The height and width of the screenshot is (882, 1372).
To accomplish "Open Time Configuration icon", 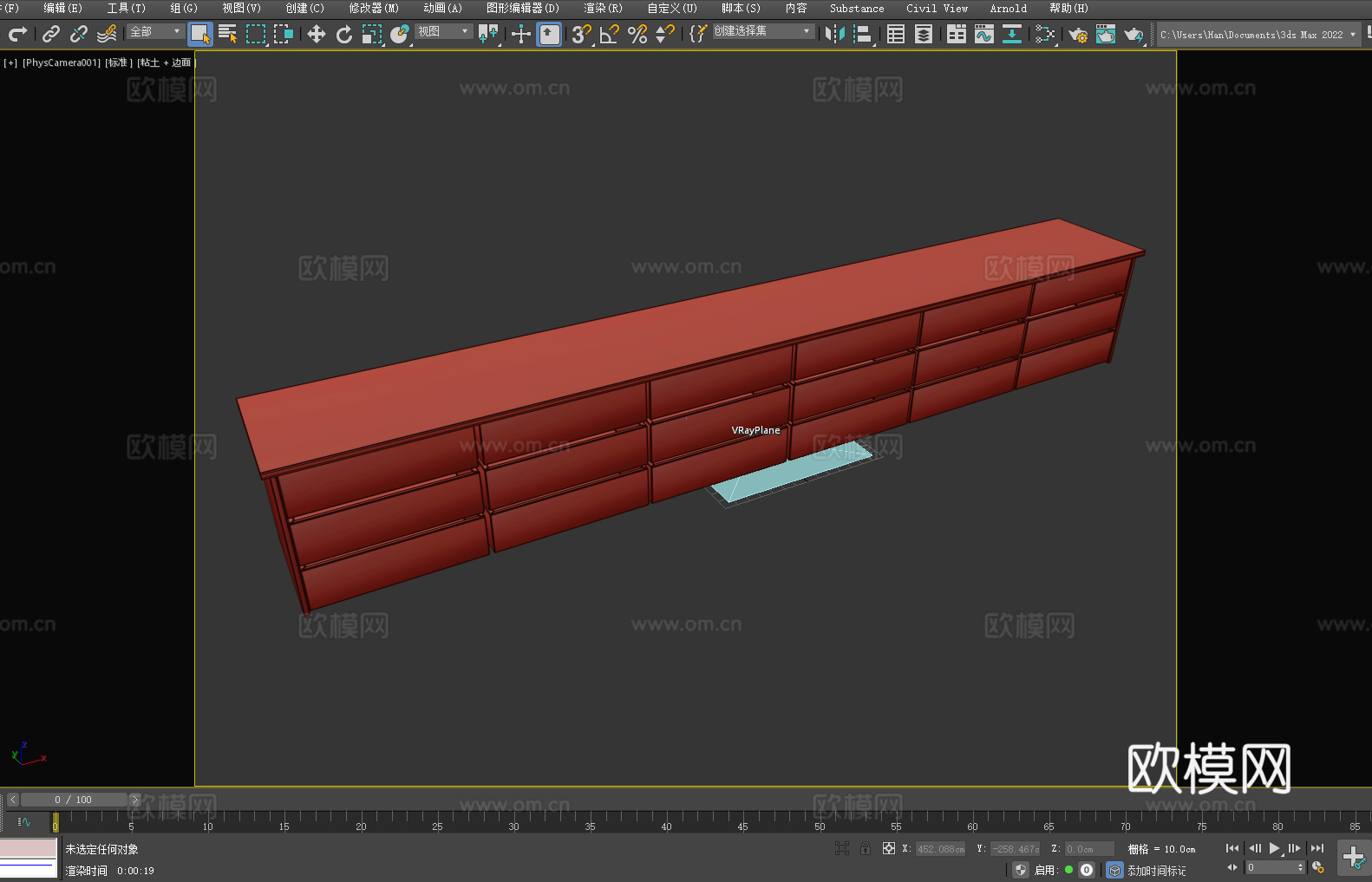I will tap(1318, 867).
